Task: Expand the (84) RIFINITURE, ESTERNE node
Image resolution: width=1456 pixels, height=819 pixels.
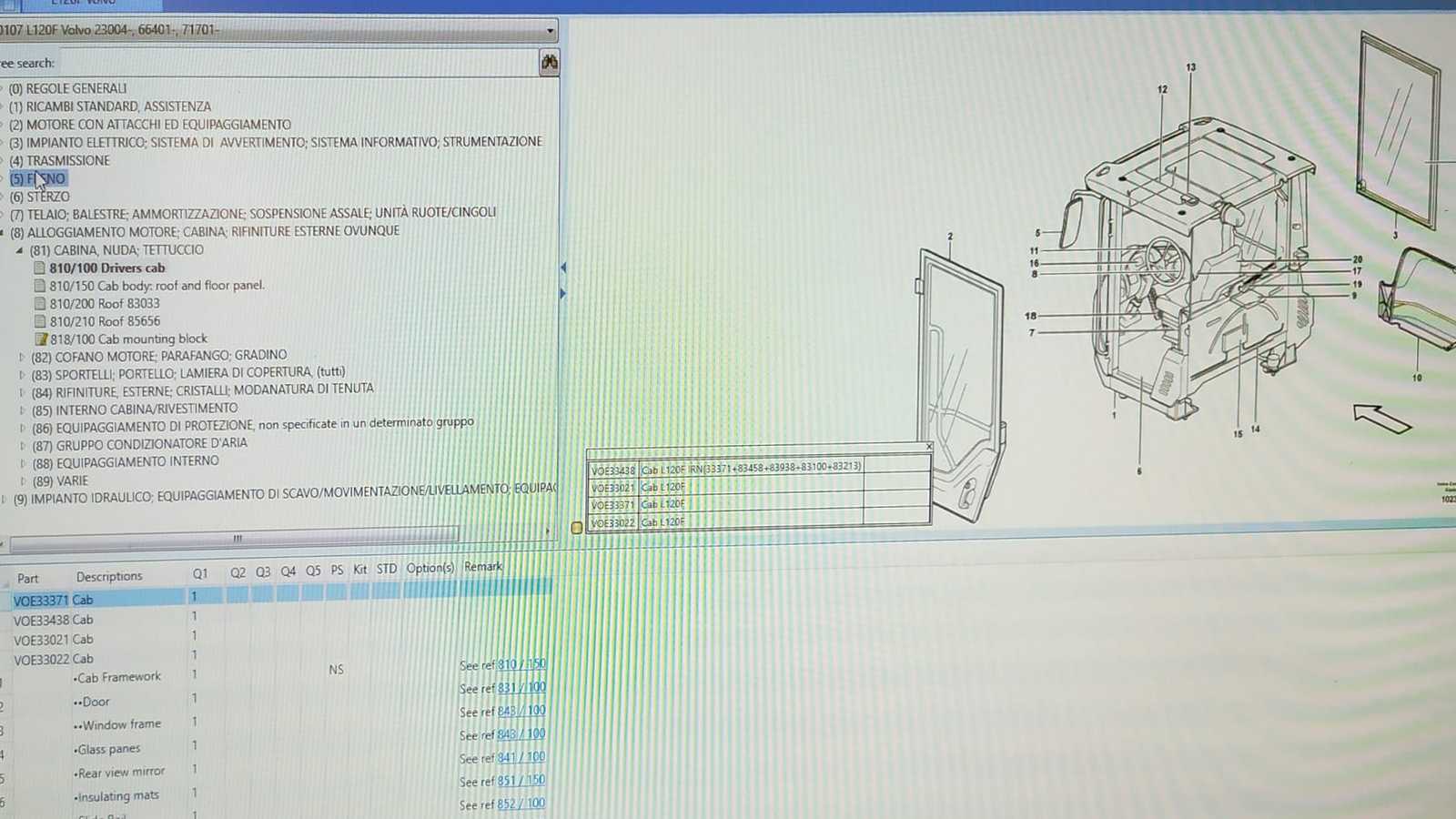Action: [22, 392]
